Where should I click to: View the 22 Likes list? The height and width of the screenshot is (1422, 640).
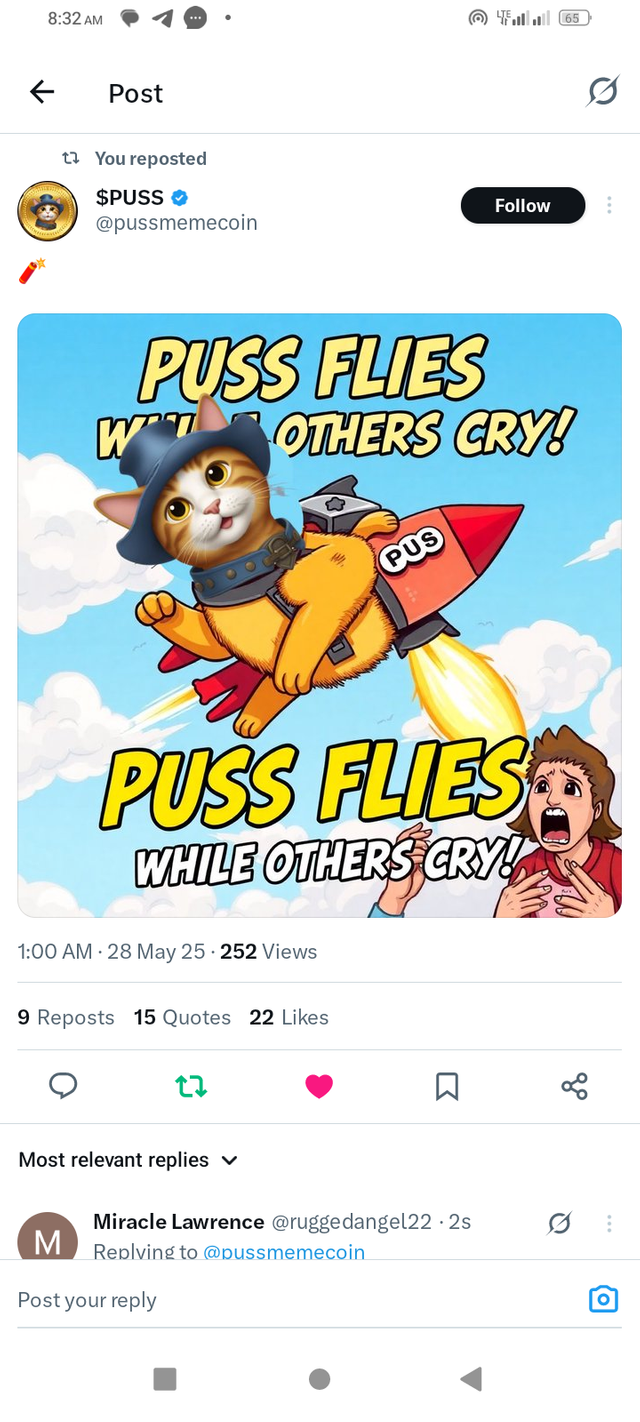289,1017
